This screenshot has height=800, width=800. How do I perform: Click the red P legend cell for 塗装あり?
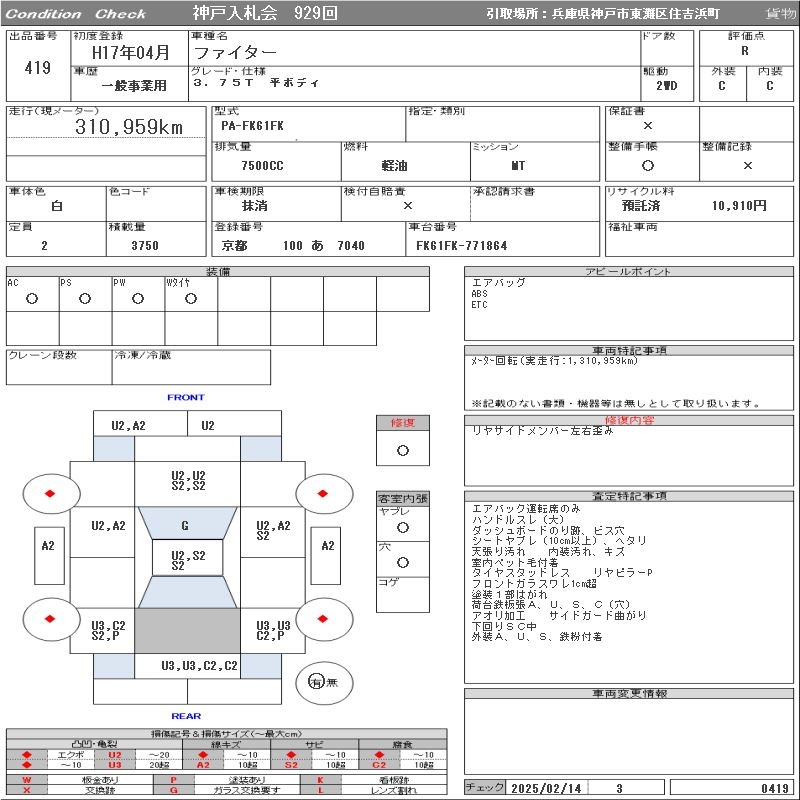(173, 780)
